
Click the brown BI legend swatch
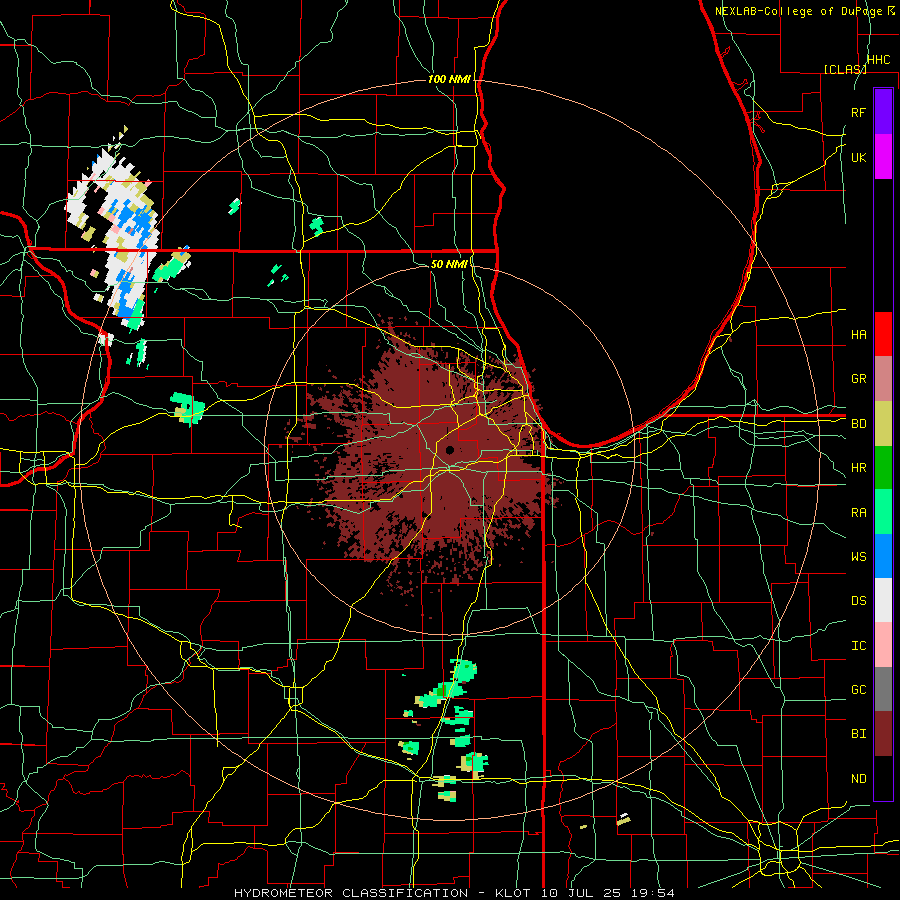point(883,734)
